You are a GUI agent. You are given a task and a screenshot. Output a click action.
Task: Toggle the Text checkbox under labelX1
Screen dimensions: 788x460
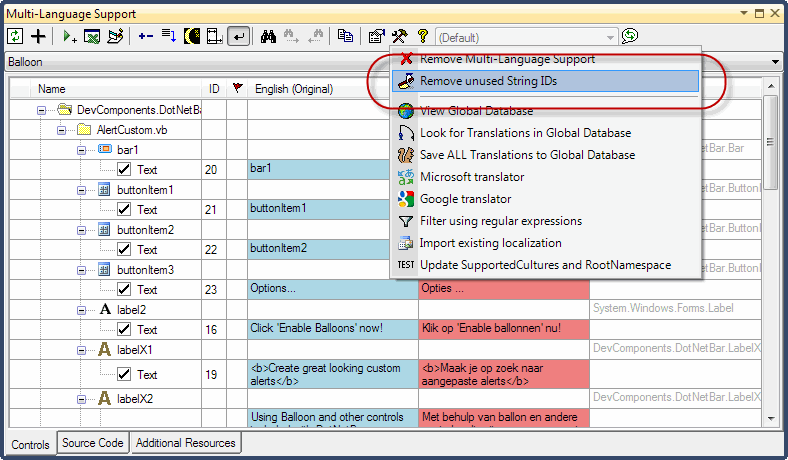pos(125,375)
